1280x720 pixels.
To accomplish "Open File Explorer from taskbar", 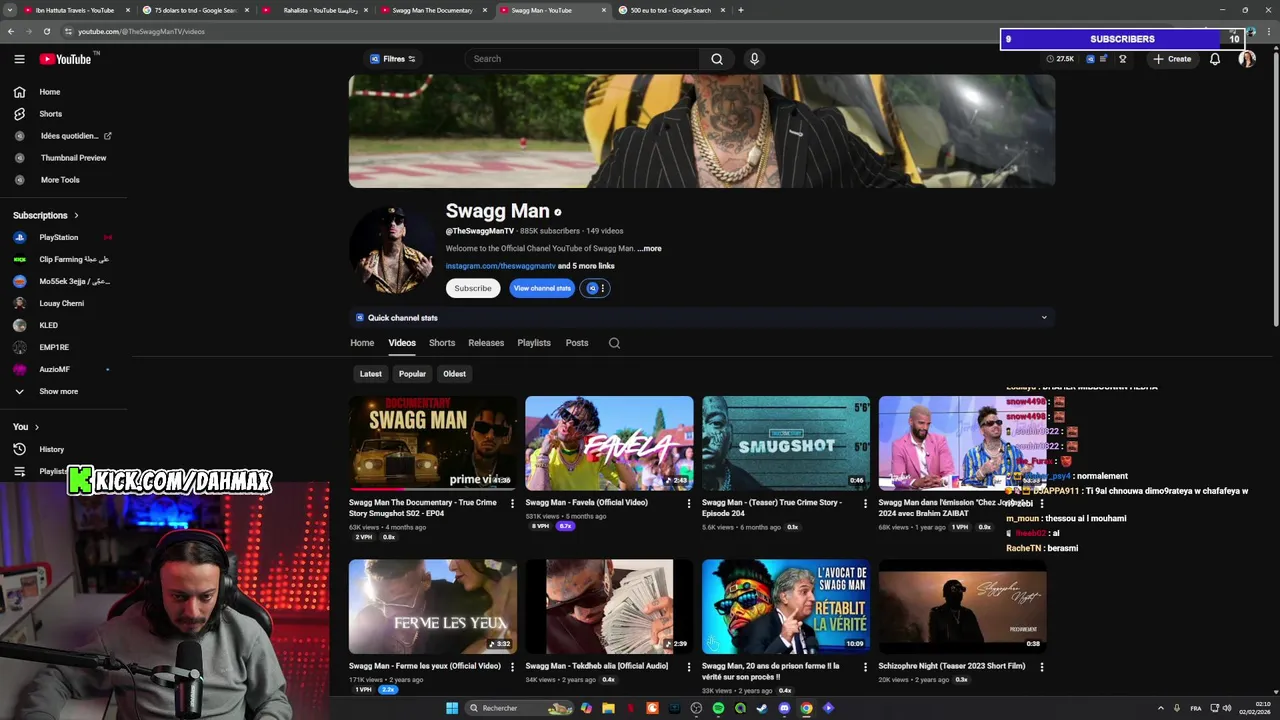I will pyautogui.click(x=608, y=708).
